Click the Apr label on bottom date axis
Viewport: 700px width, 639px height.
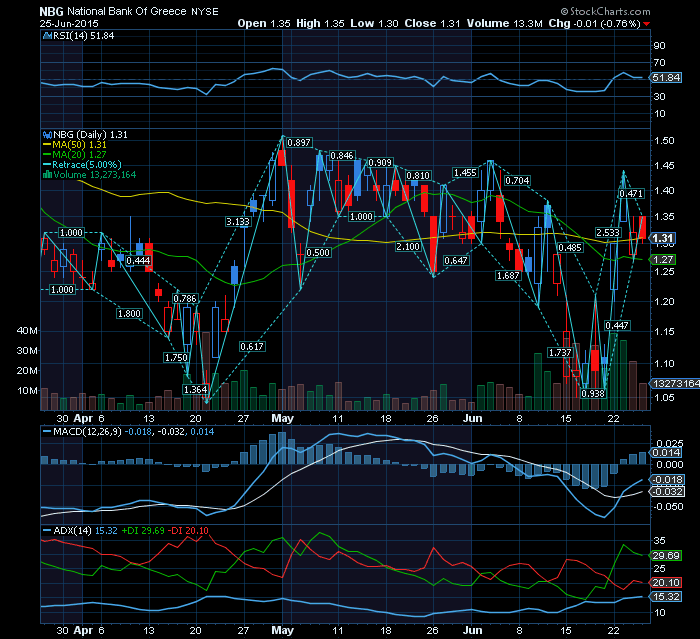point(83,631)
